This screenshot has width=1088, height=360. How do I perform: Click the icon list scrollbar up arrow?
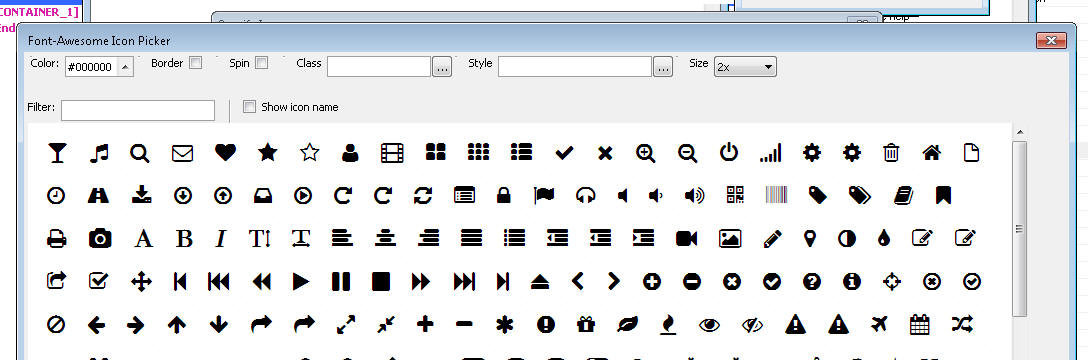coord(1019,132)
